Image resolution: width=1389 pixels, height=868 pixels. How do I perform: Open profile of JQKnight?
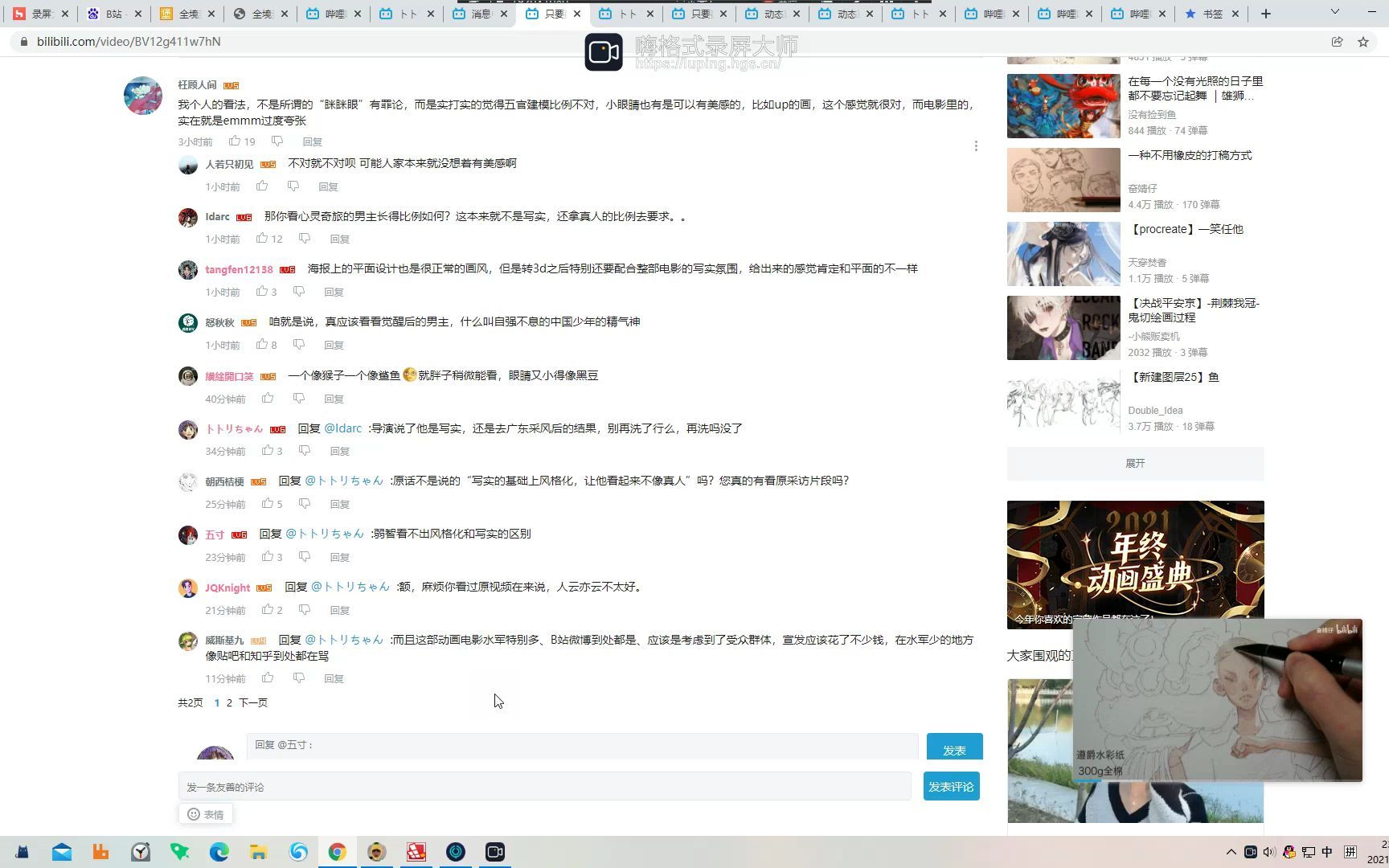227,588
